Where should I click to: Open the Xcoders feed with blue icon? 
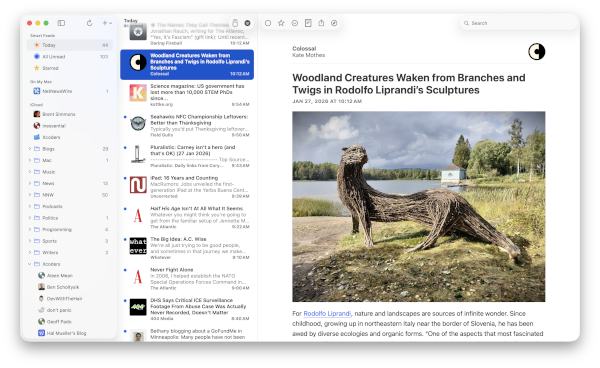click(x=70, y=137)
